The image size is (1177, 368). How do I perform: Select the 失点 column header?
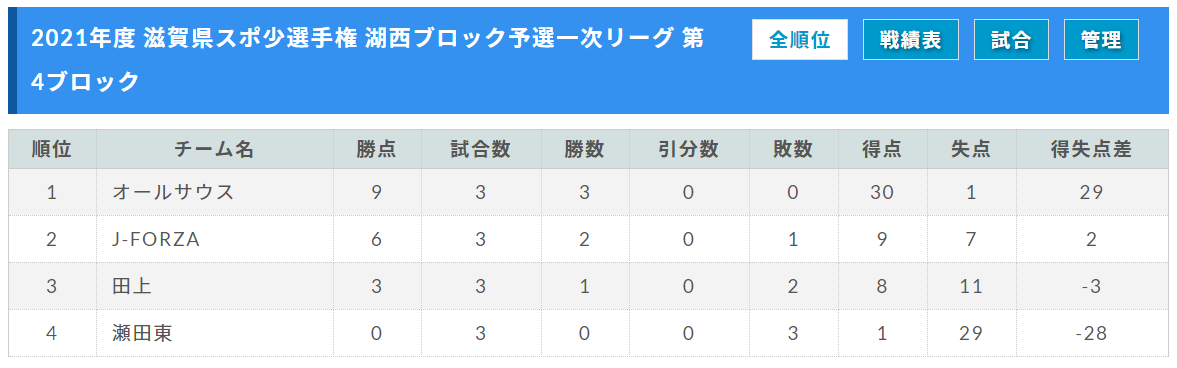point(971,149)
